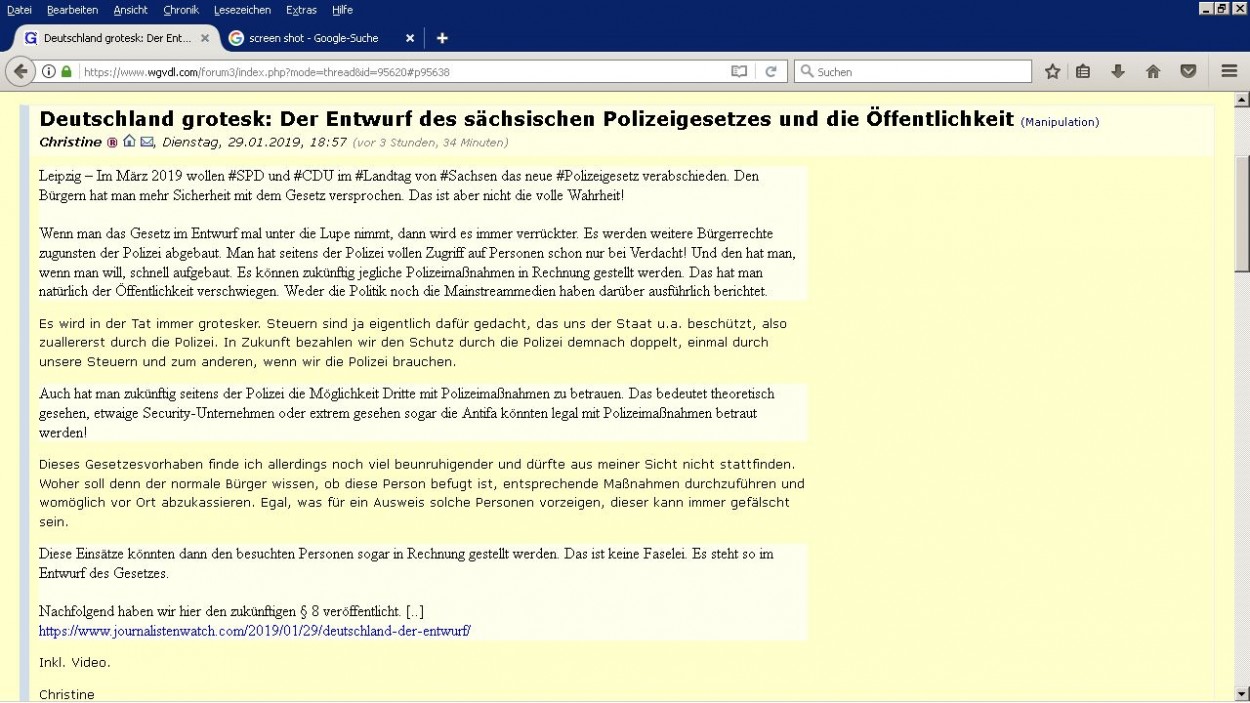This screenshot has width=1250, height=703.
Task: Open the journalistenwatch.com article link
Action: click(x=253, y=631)
